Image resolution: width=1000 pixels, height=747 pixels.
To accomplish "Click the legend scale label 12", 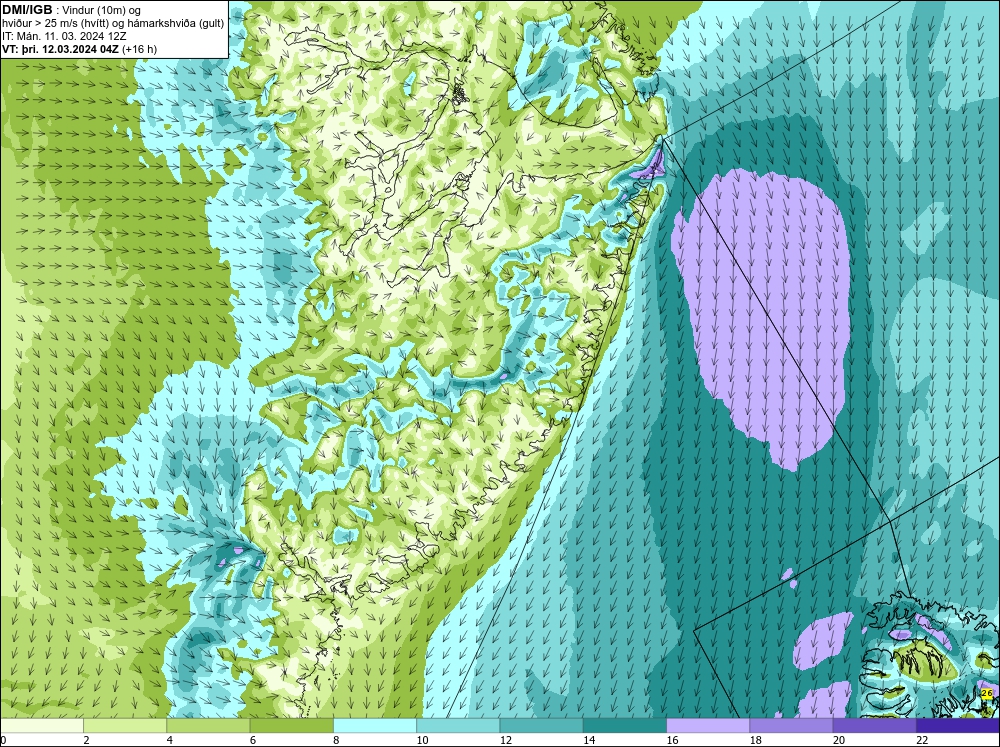I will [505, 740].
